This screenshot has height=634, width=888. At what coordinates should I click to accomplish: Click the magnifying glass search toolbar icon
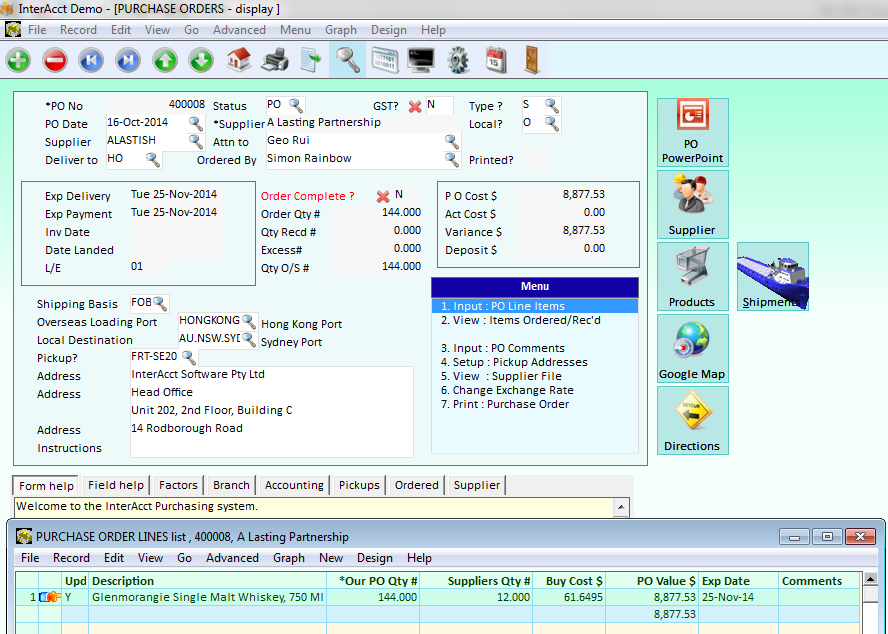tap(347, 59)
